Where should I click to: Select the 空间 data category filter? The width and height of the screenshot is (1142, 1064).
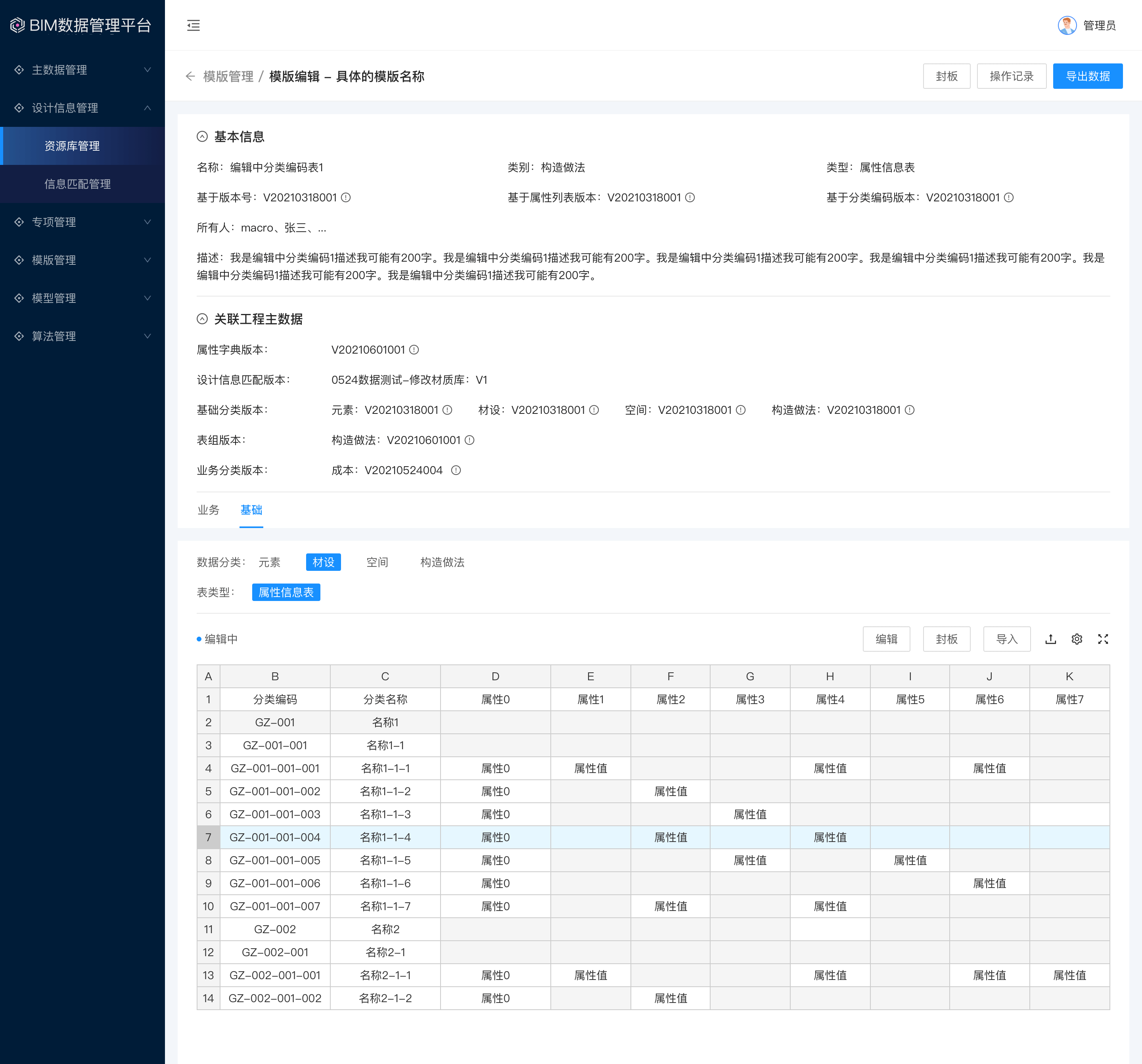(x=377, y=562)
